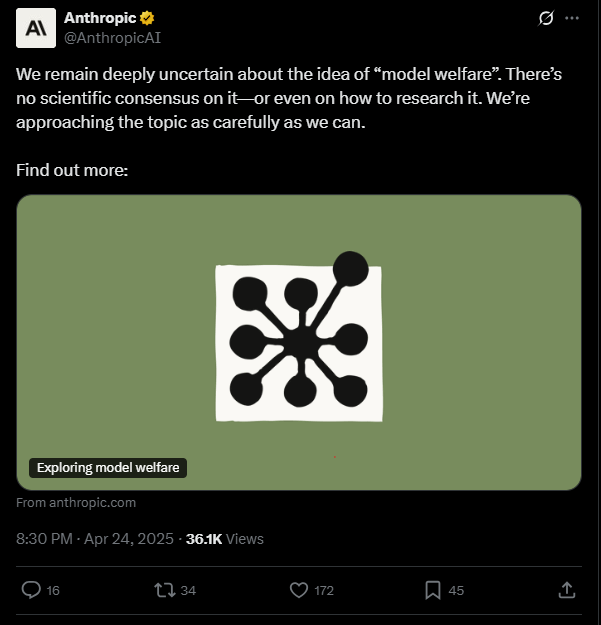Image resolution: width=601 pixels, height=625 pixels.
Task: Click the repost arrows icon
Action: coord(164,590)
